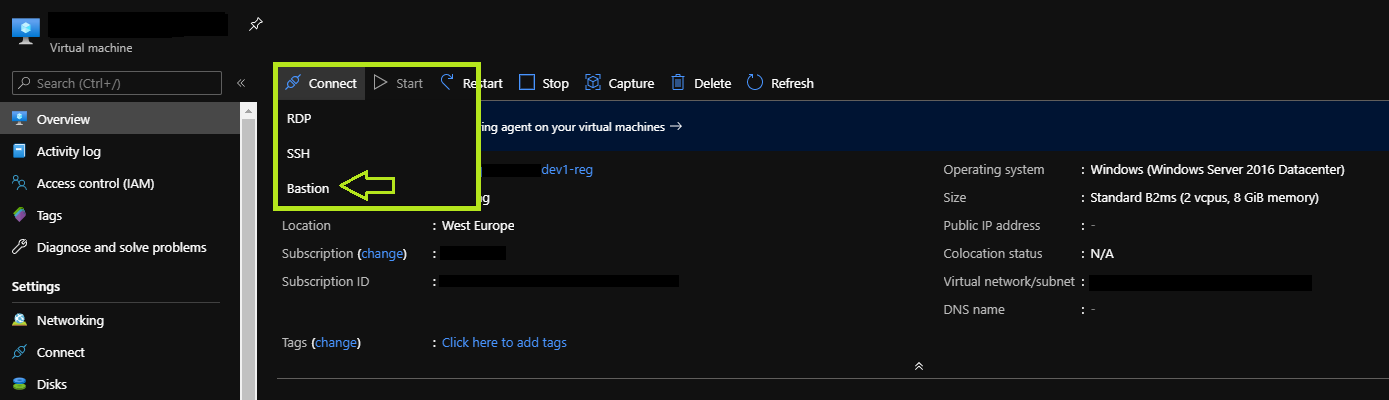Screen dimensions: 1389x400
Task: Select the West Europe location text
Action: (x=478, y=226)
